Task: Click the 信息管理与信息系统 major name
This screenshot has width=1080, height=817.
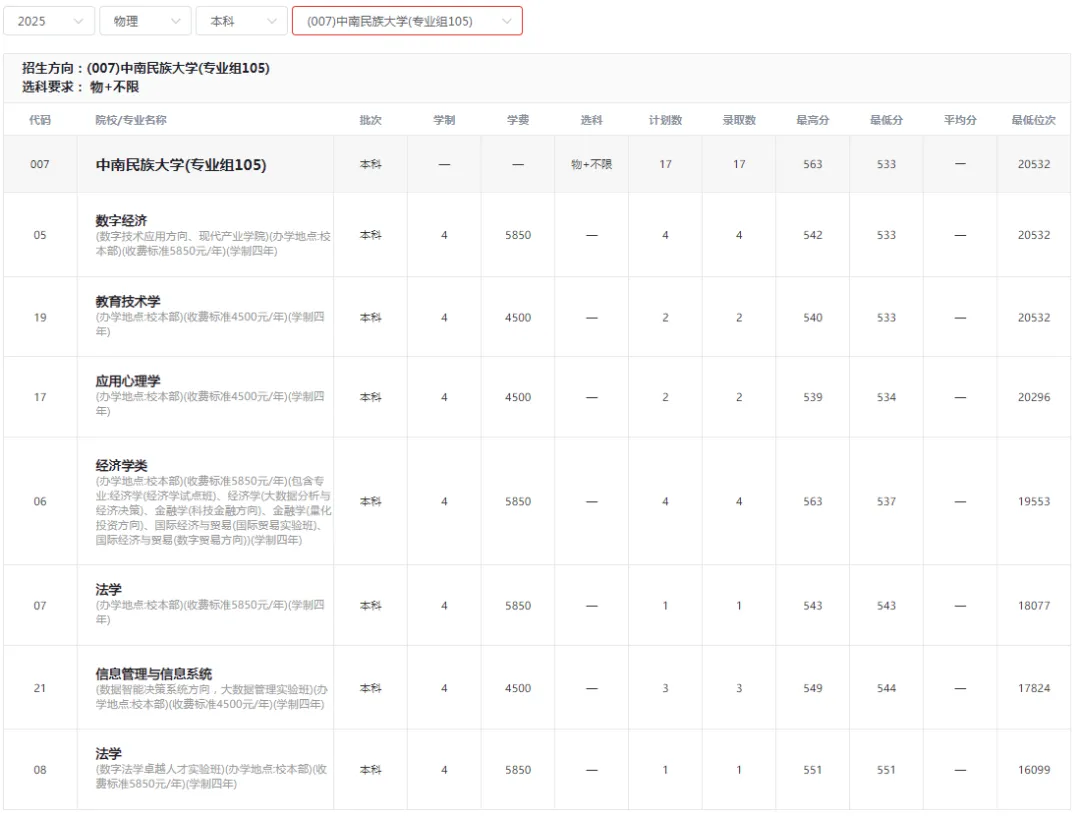Action: (x=154, y=674)
